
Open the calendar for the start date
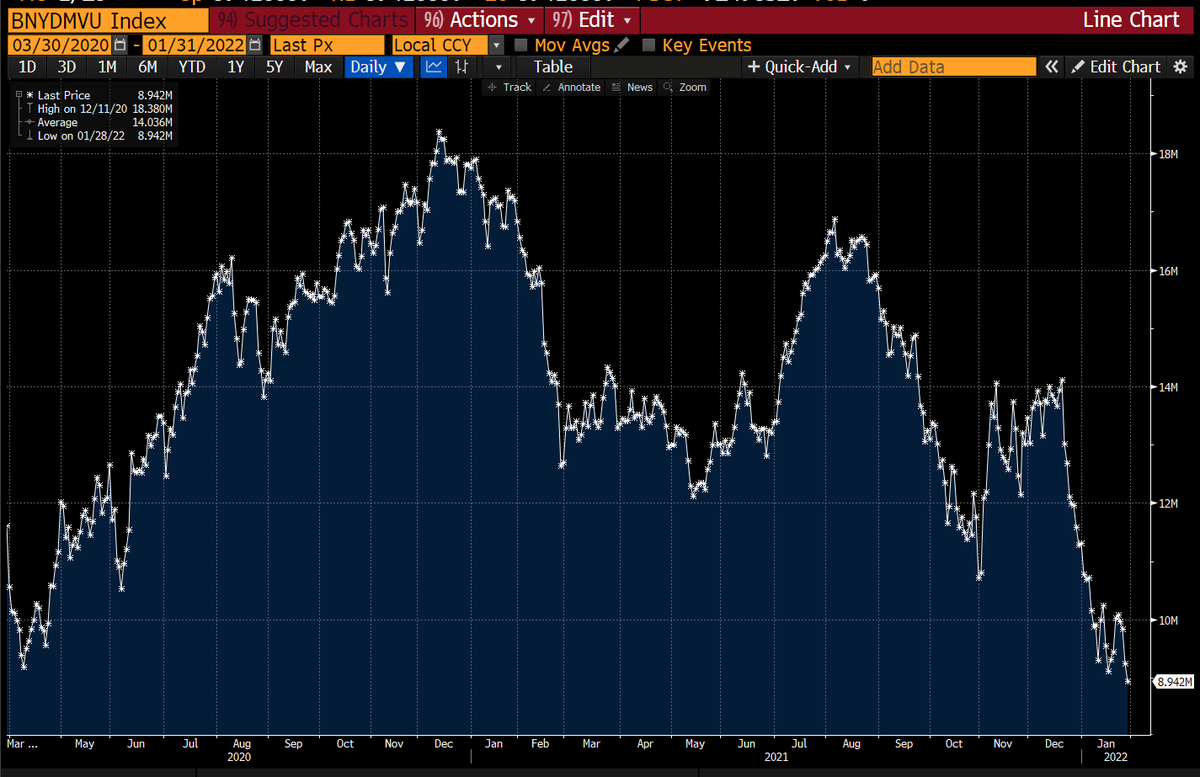[120, 44]
